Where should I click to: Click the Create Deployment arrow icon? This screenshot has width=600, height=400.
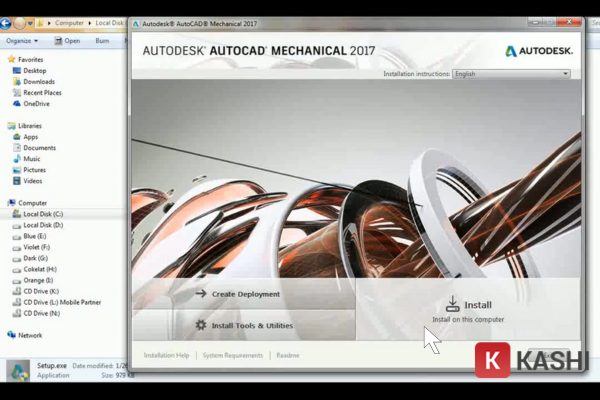[201, 294]
